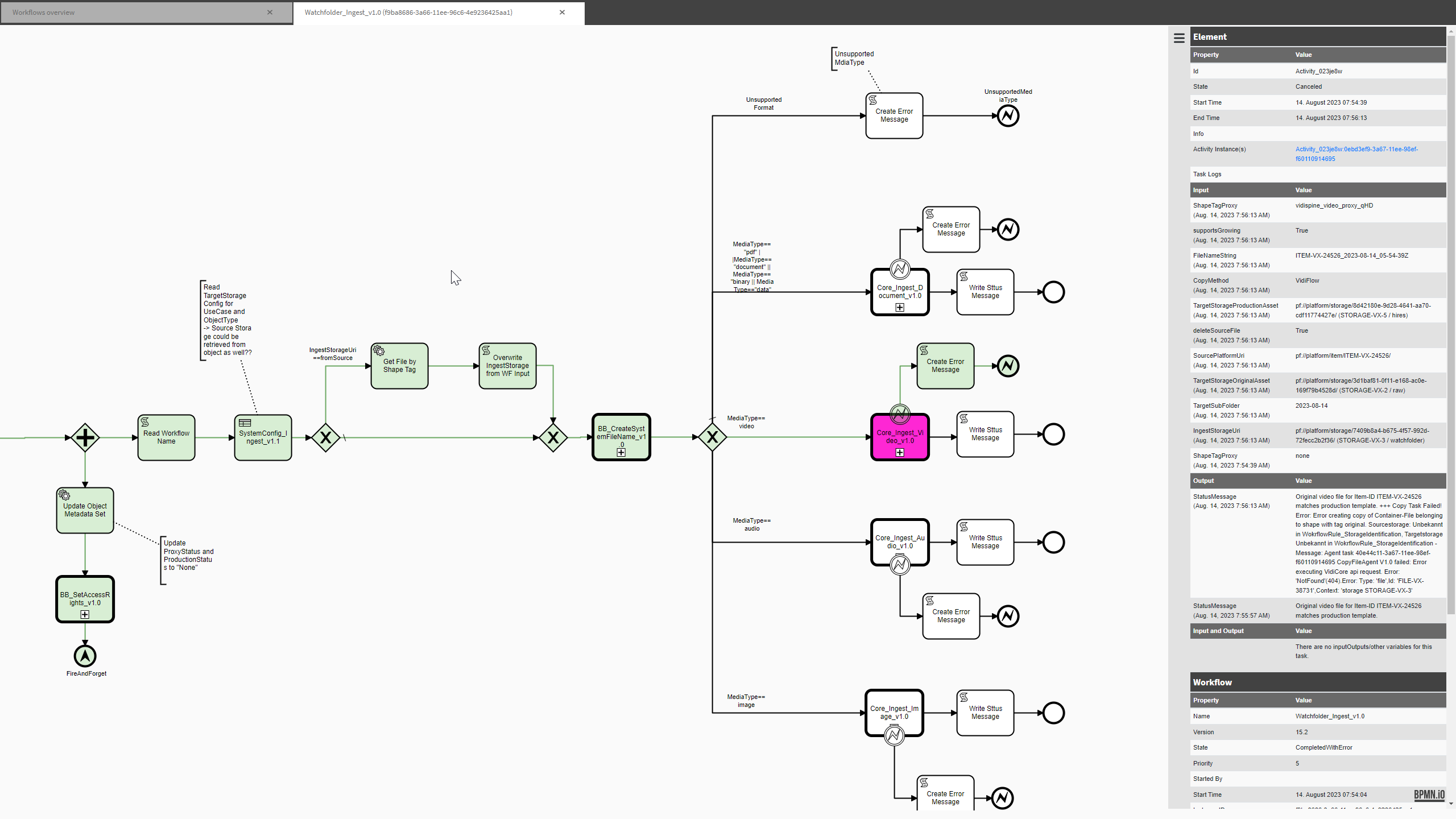1456x819 pixels.
Task: Click the MediaType== video flow label
Action: coord(746,422)
